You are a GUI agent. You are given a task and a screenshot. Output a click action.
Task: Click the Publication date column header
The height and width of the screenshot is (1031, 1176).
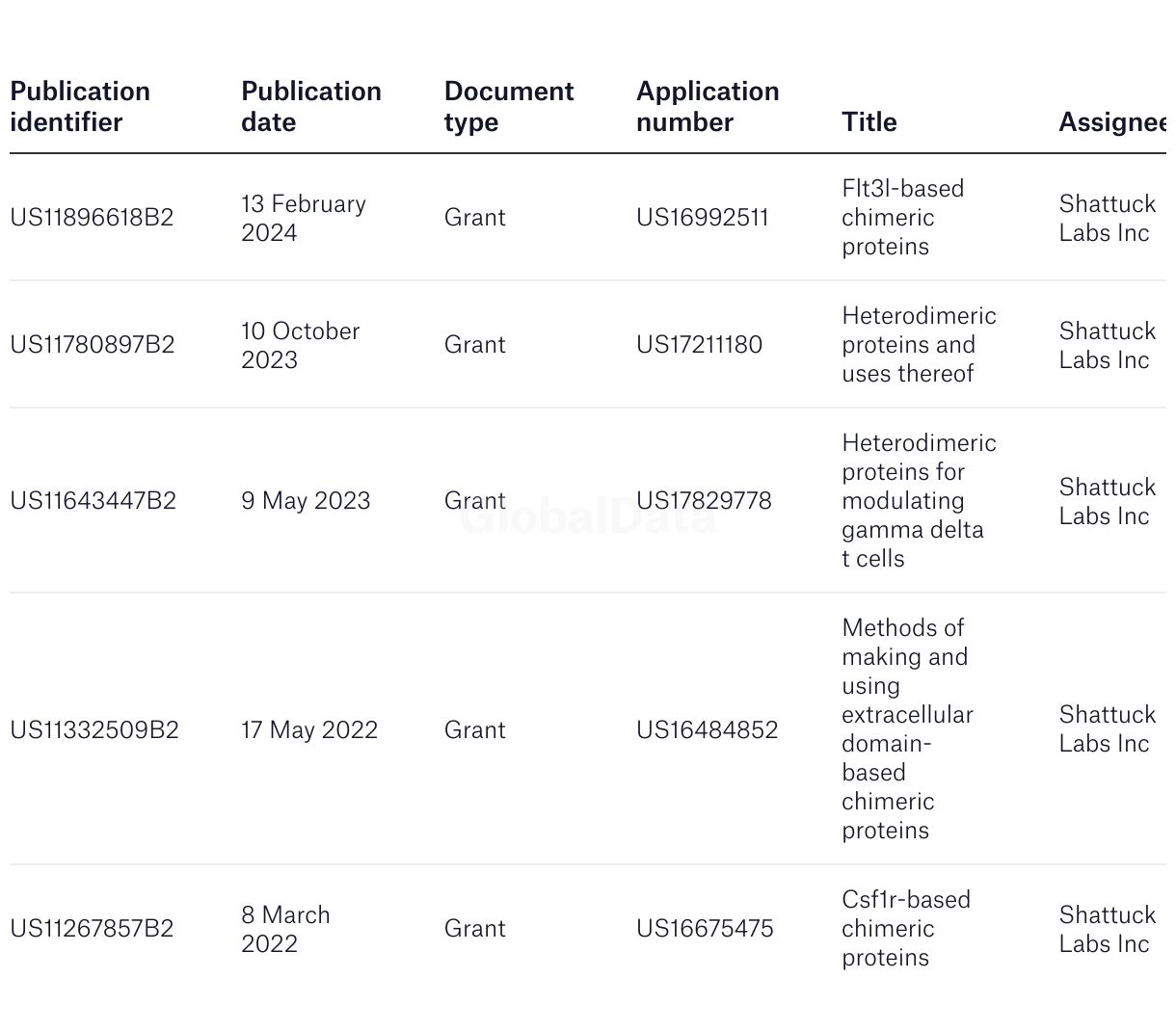(x=311, y=106)
